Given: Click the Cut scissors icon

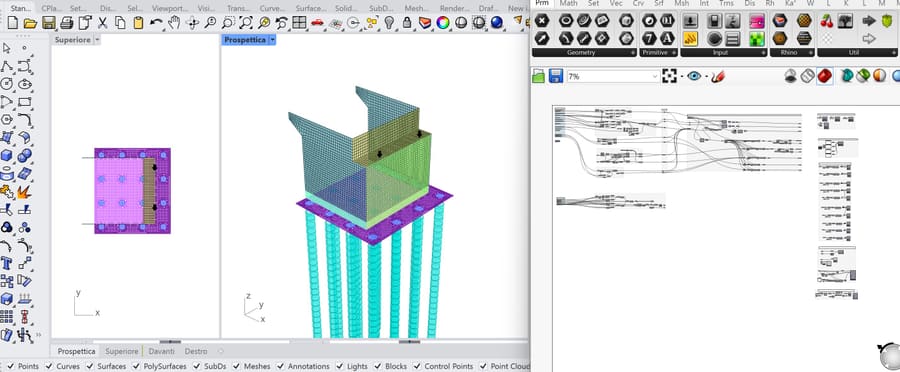Looking at the screenshot, I should click(x=103, y=23).
